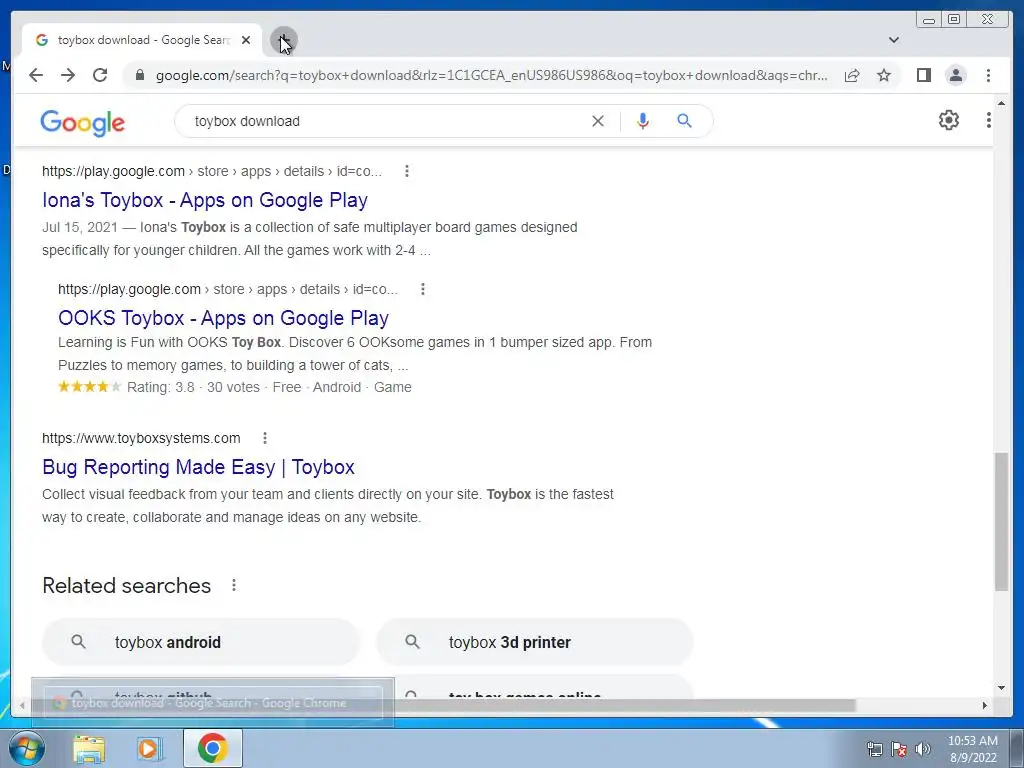Viewport: 1024px width, 768px height.
Task: Click the horizontal scroll left arrow
Action: [22, 705]
